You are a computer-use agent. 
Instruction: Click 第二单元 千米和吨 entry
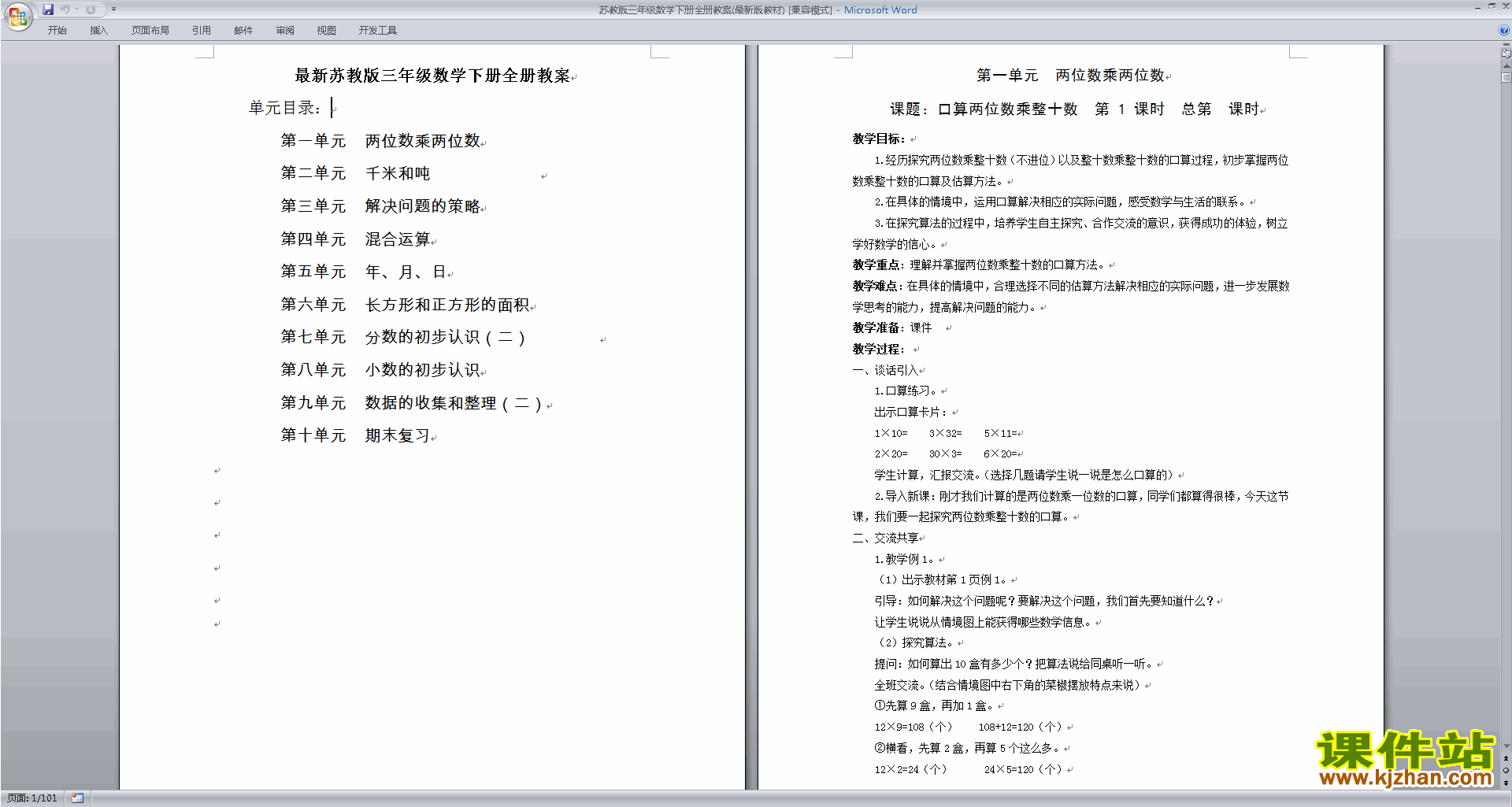click(355, 173)
